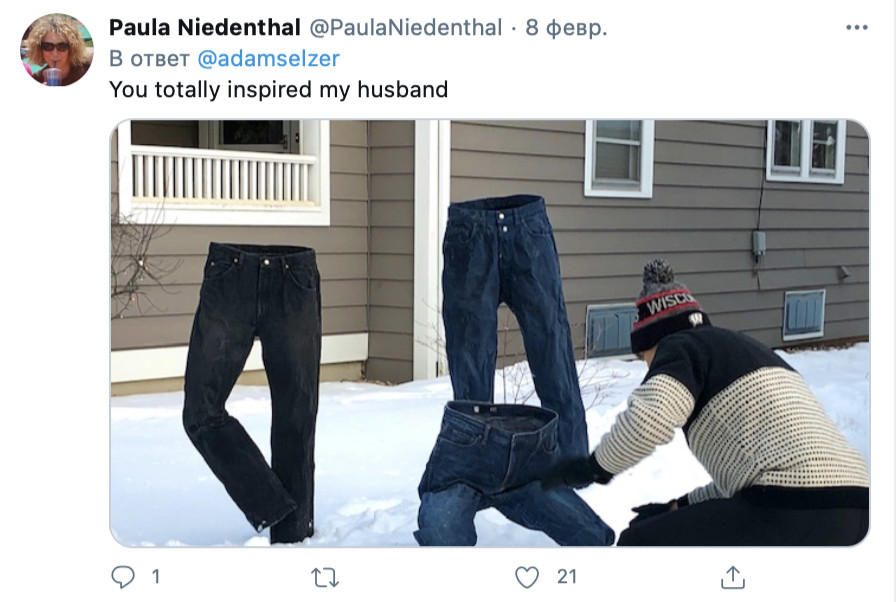This screenshot has width=896, height=602.
Task: Click the reply speech bubble icon
Action: click(122, 577)
